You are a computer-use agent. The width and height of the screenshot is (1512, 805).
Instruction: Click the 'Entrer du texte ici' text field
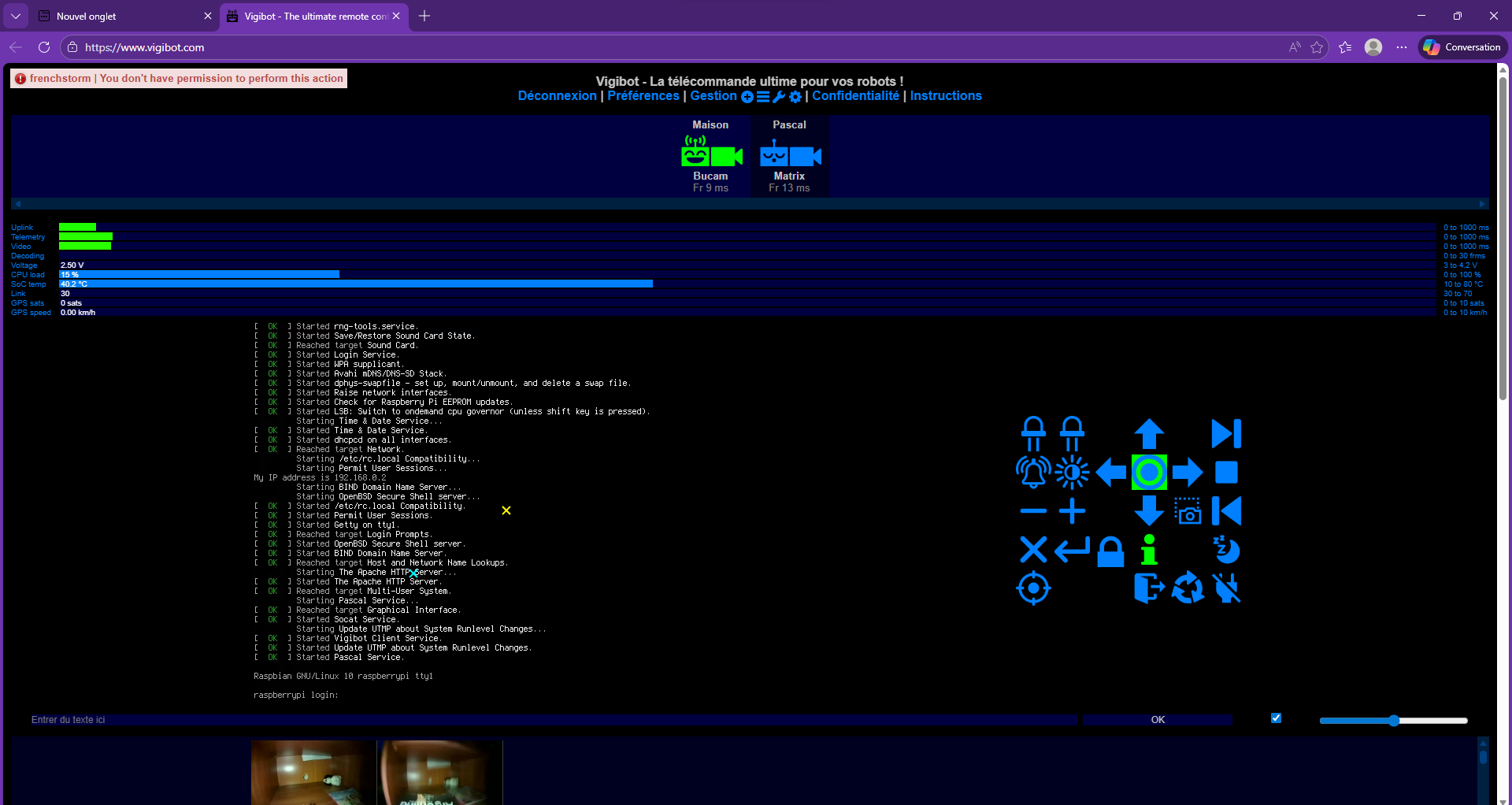[552, 720]
